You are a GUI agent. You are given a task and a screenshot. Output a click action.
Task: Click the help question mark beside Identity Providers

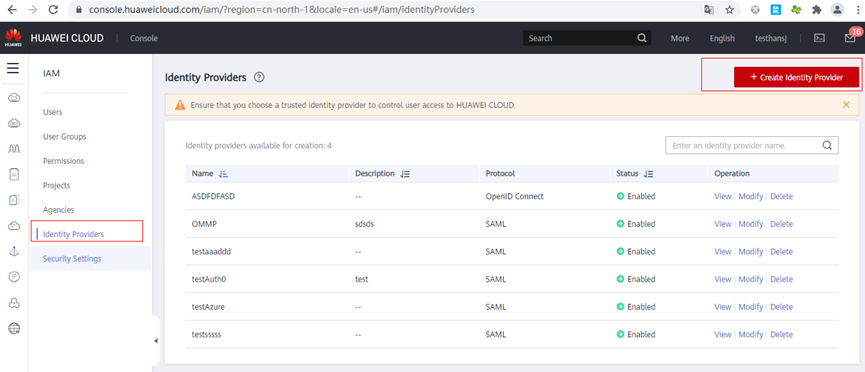(x=259, y=78)
